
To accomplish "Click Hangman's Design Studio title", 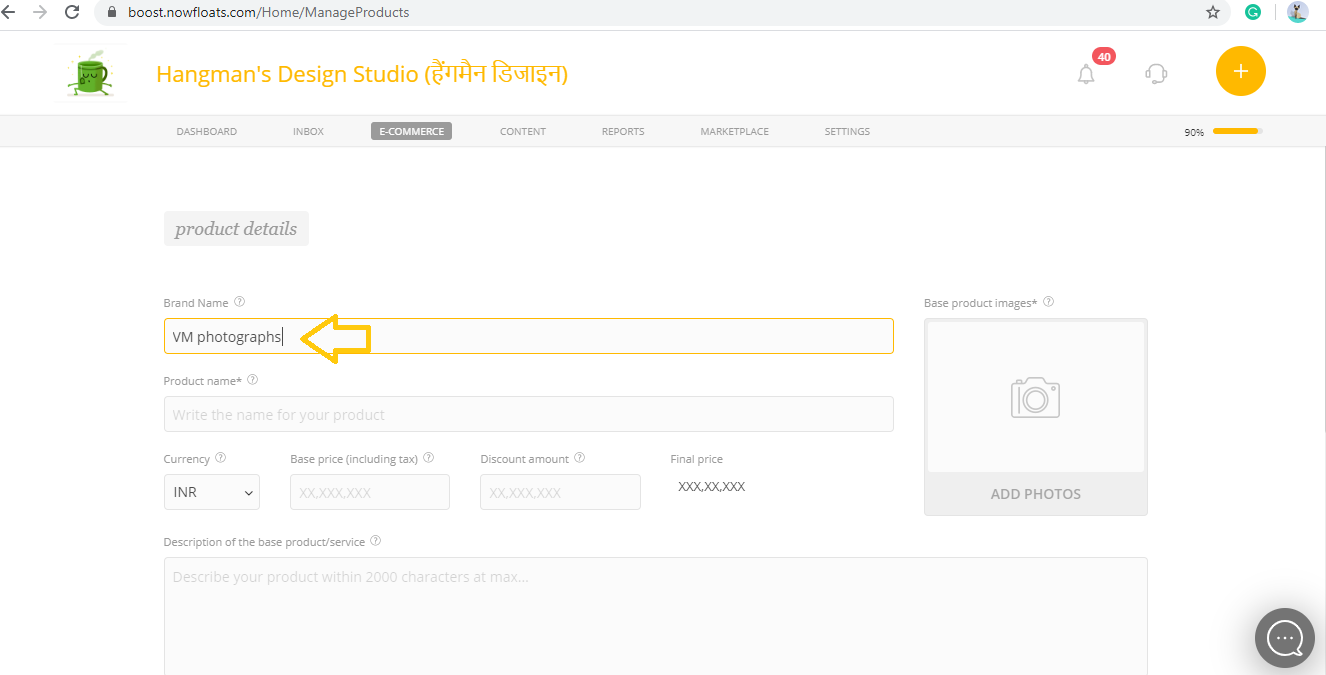I will click(362, 74).
